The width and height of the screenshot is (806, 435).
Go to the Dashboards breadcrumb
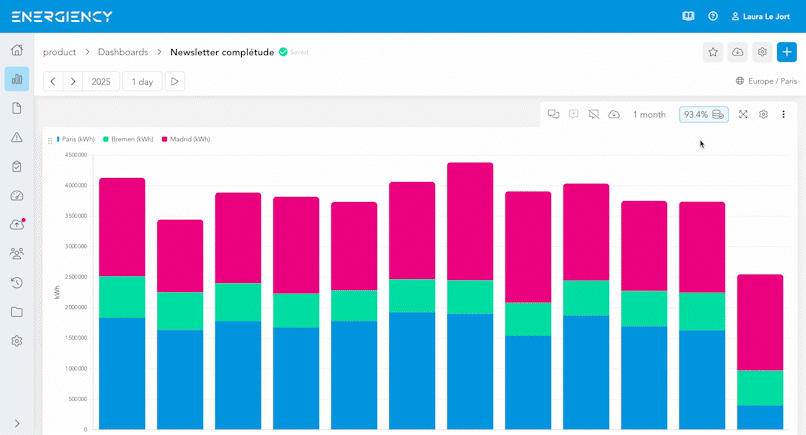pyautogui.click(x=123, y=52)
